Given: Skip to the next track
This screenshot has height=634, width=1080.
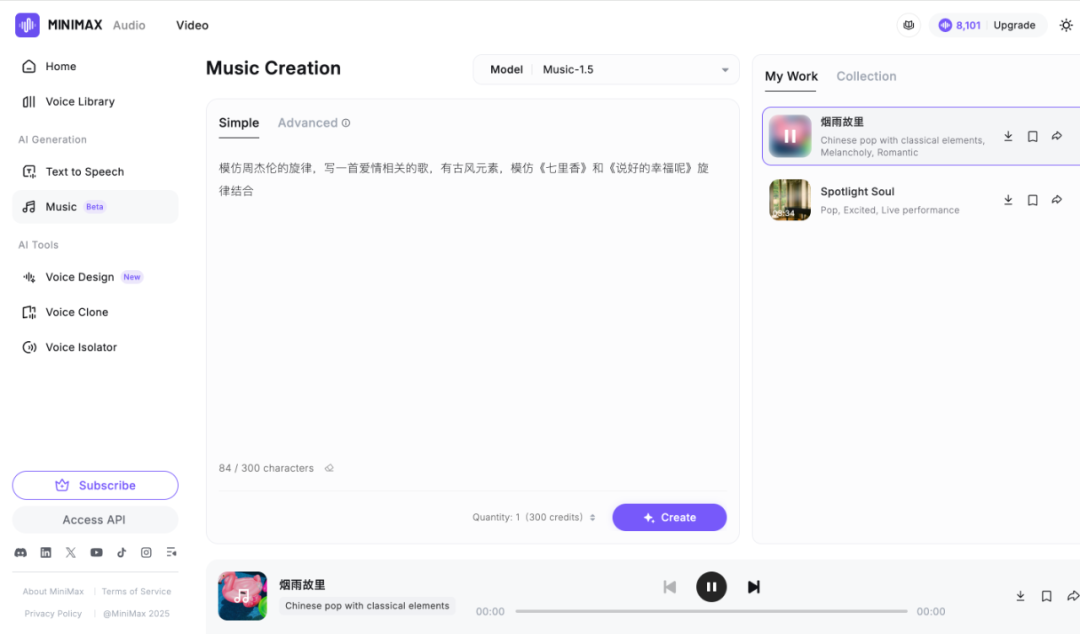Looking at the screenshot, I should pos(754,587).
